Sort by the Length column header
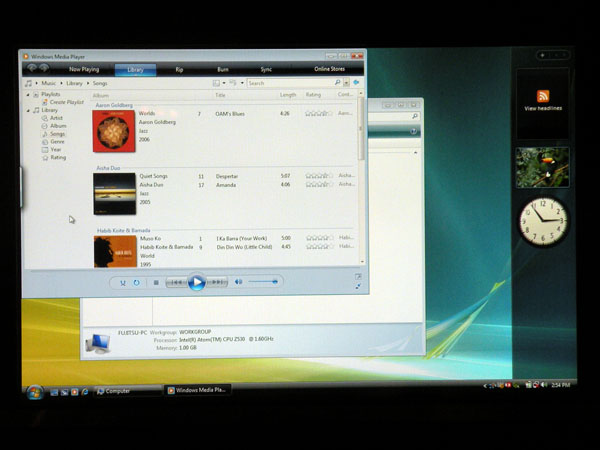This screenshot has width=600, height=450. (288, 95)
